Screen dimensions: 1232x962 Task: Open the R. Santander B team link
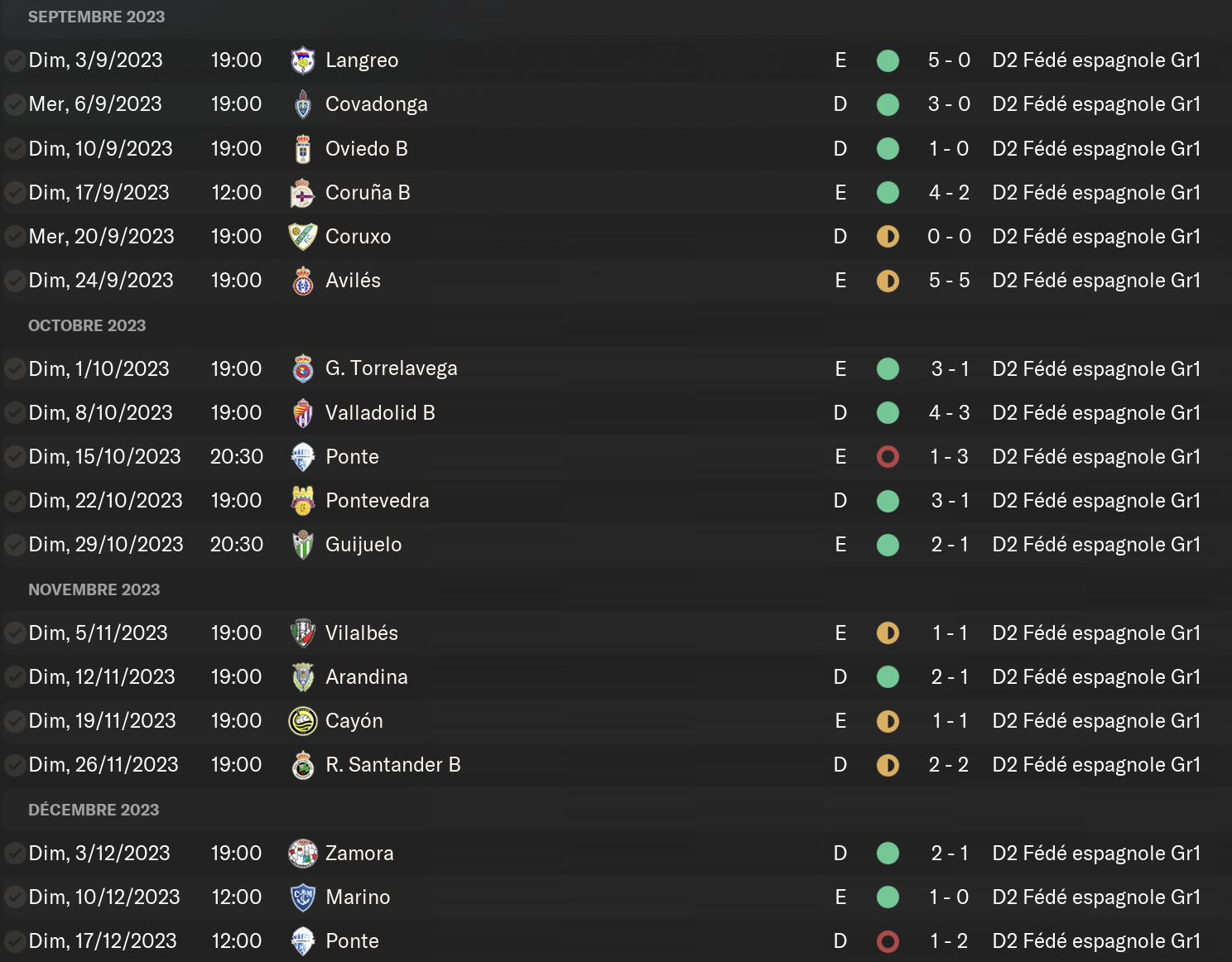coord(393,765)
